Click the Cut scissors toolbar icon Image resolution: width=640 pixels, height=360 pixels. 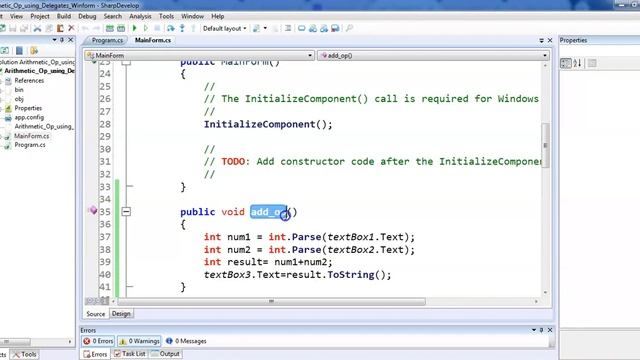click(37, 28)
